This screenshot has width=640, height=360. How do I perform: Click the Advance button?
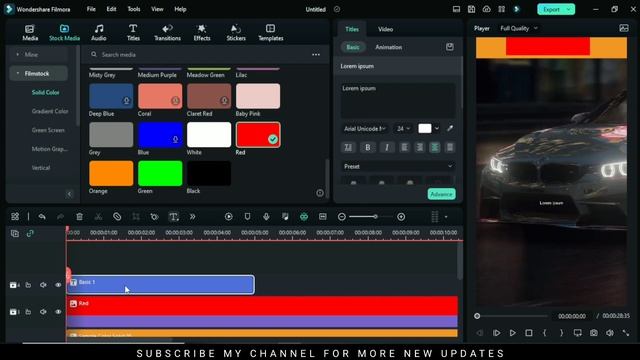[442, 194]
